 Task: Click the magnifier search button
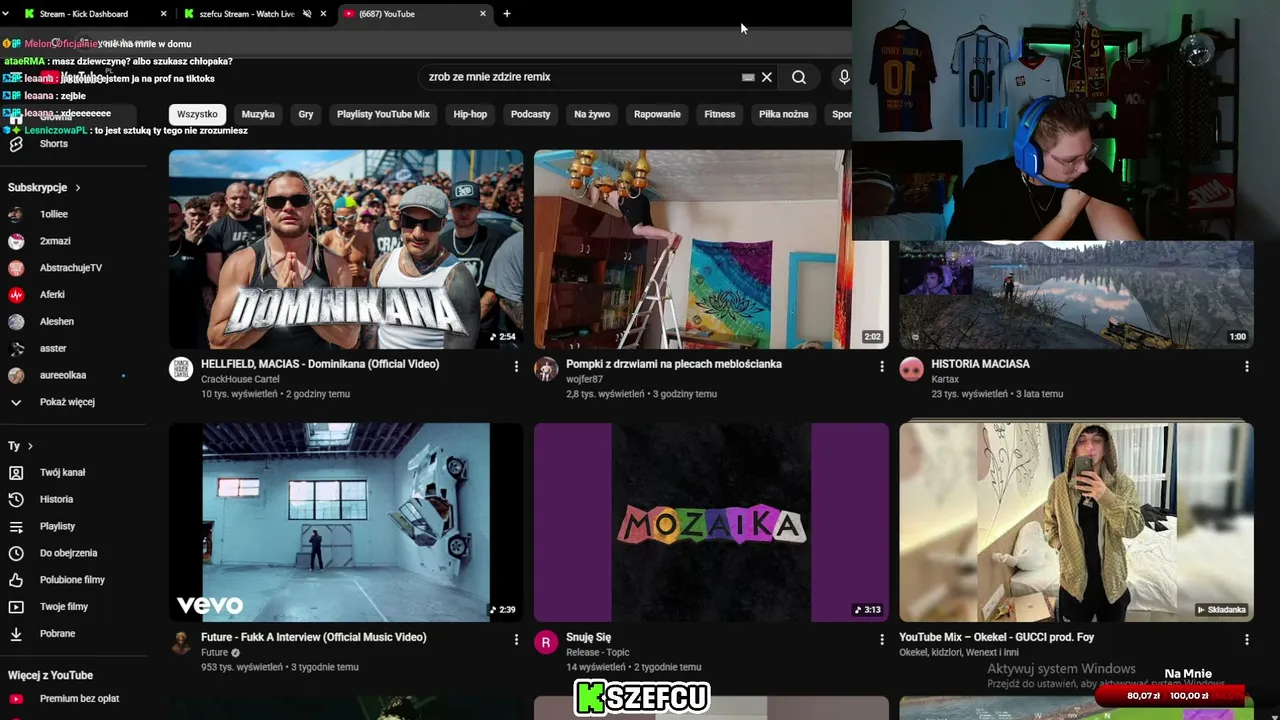click(x=799, y=77)
